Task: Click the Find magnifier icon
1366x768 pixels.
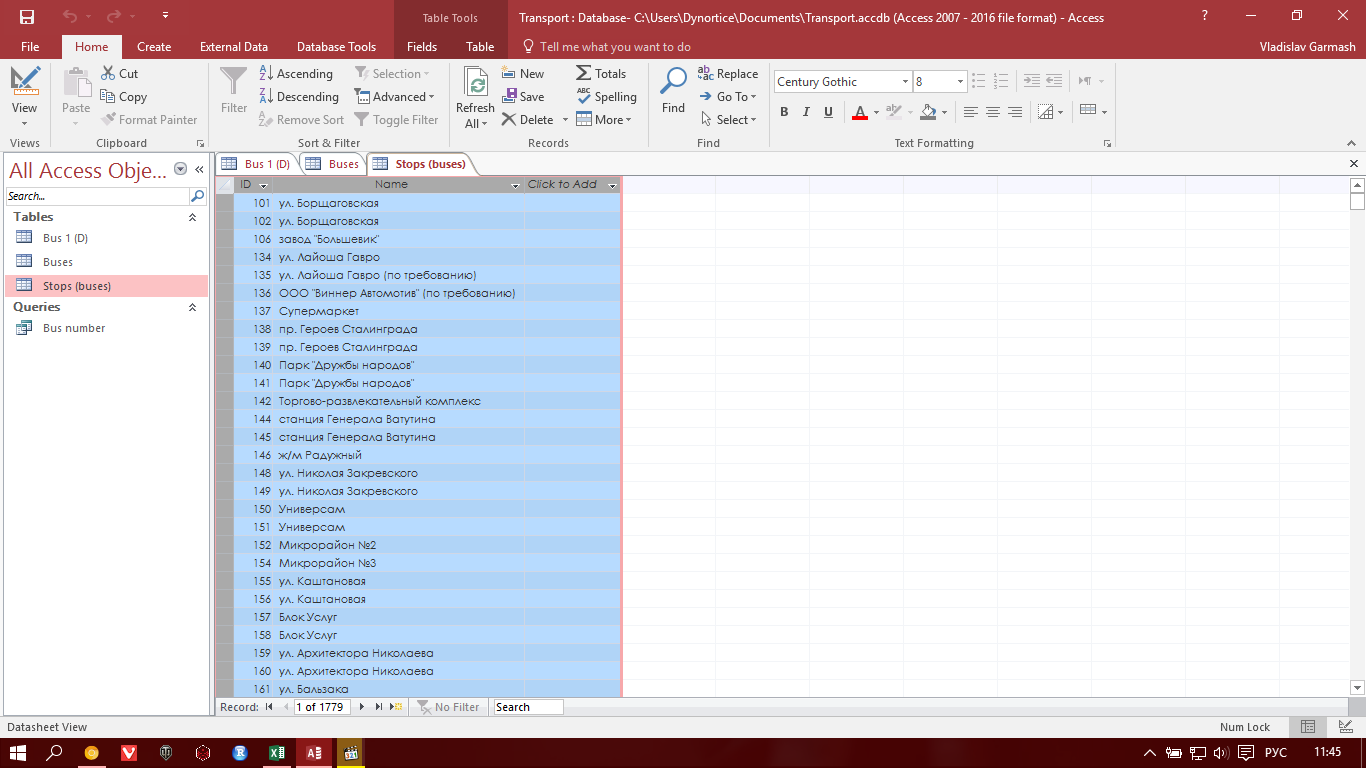Action: 674,81
